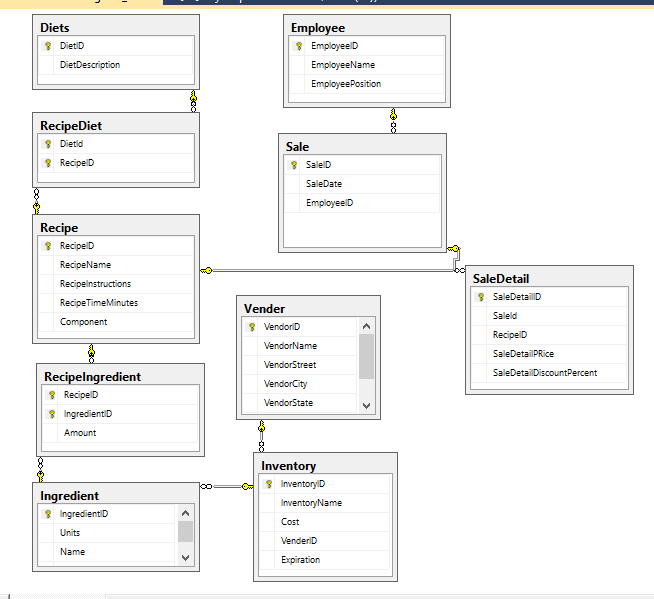This screenshot has height=599, width=654.
Task: Select the SaleDetailPRice column
Action: (x=549, y=354)
